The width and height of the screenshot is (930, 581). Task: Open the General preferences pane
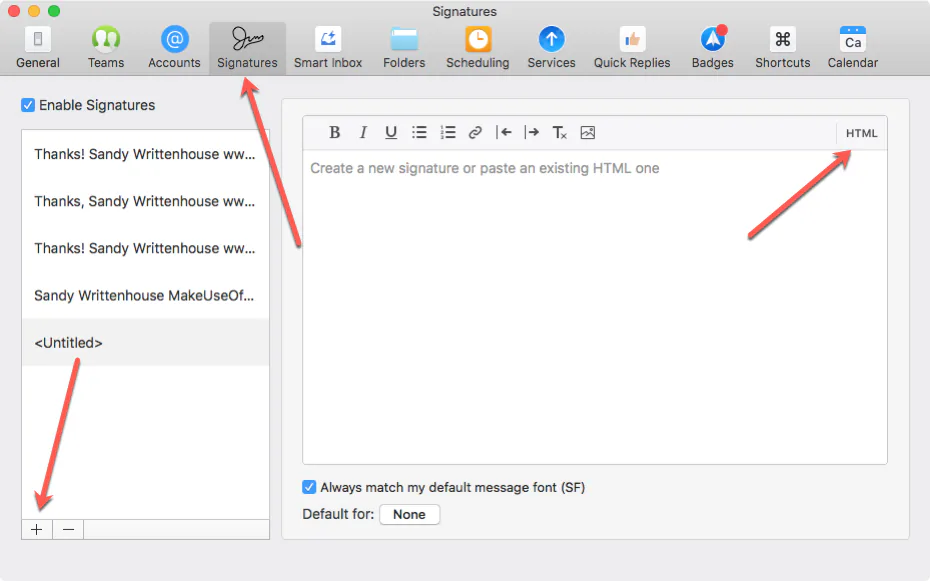click(37, 49)
